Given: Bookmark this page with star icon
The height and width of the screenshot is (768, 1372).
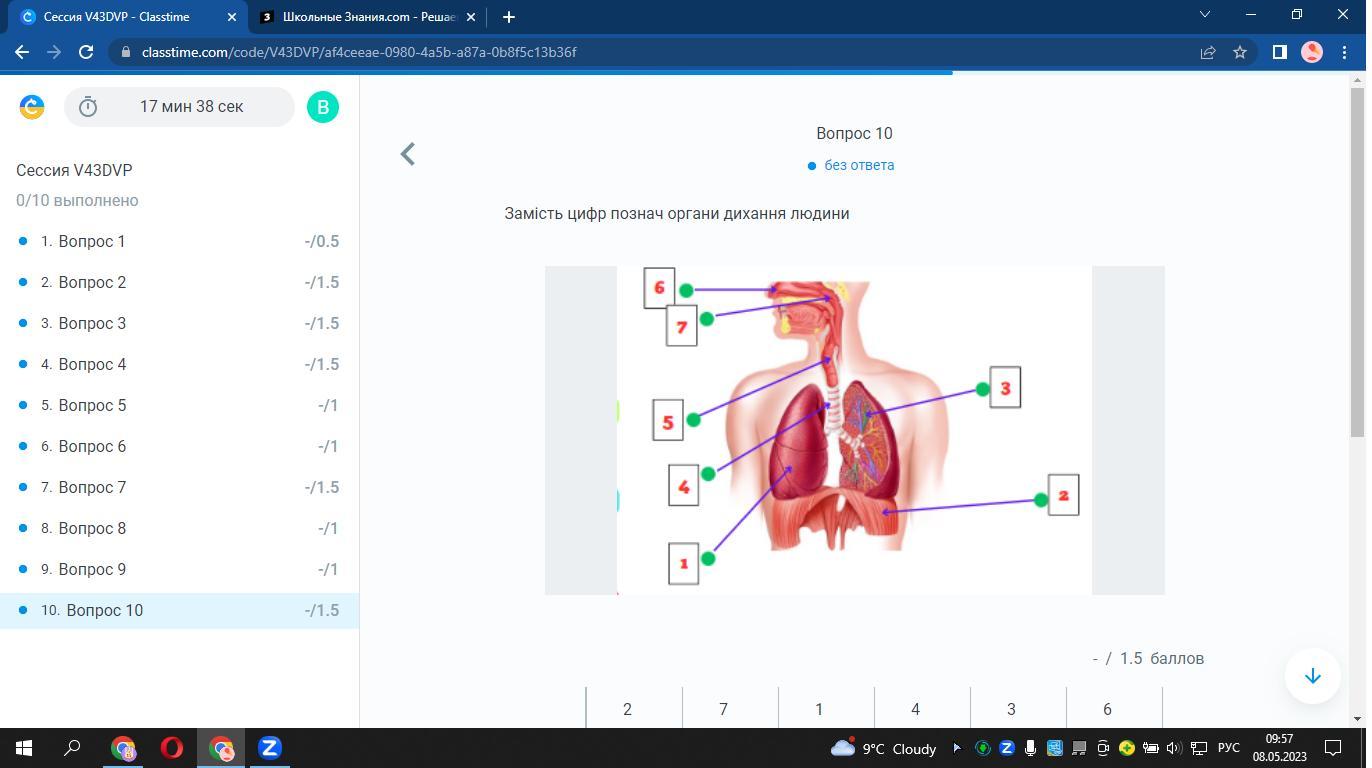Looking at the screenshot, I should tap(1240, 52).
